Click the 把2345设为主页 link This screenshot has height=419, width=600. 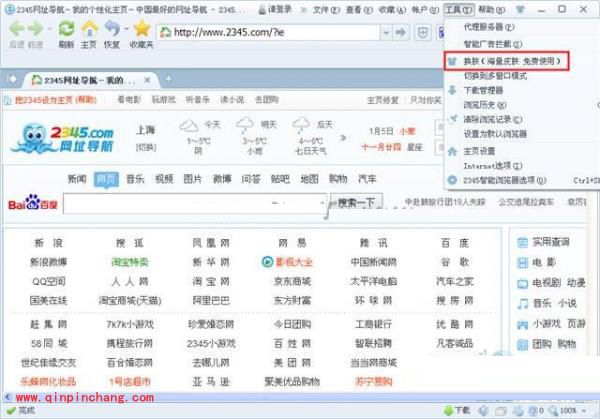[x=56, y=100]
